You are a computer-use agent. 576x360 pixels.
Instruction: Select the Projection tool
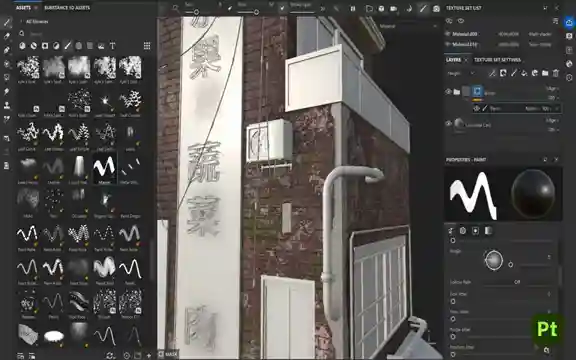pyautogui.click(x=7, y=50)
